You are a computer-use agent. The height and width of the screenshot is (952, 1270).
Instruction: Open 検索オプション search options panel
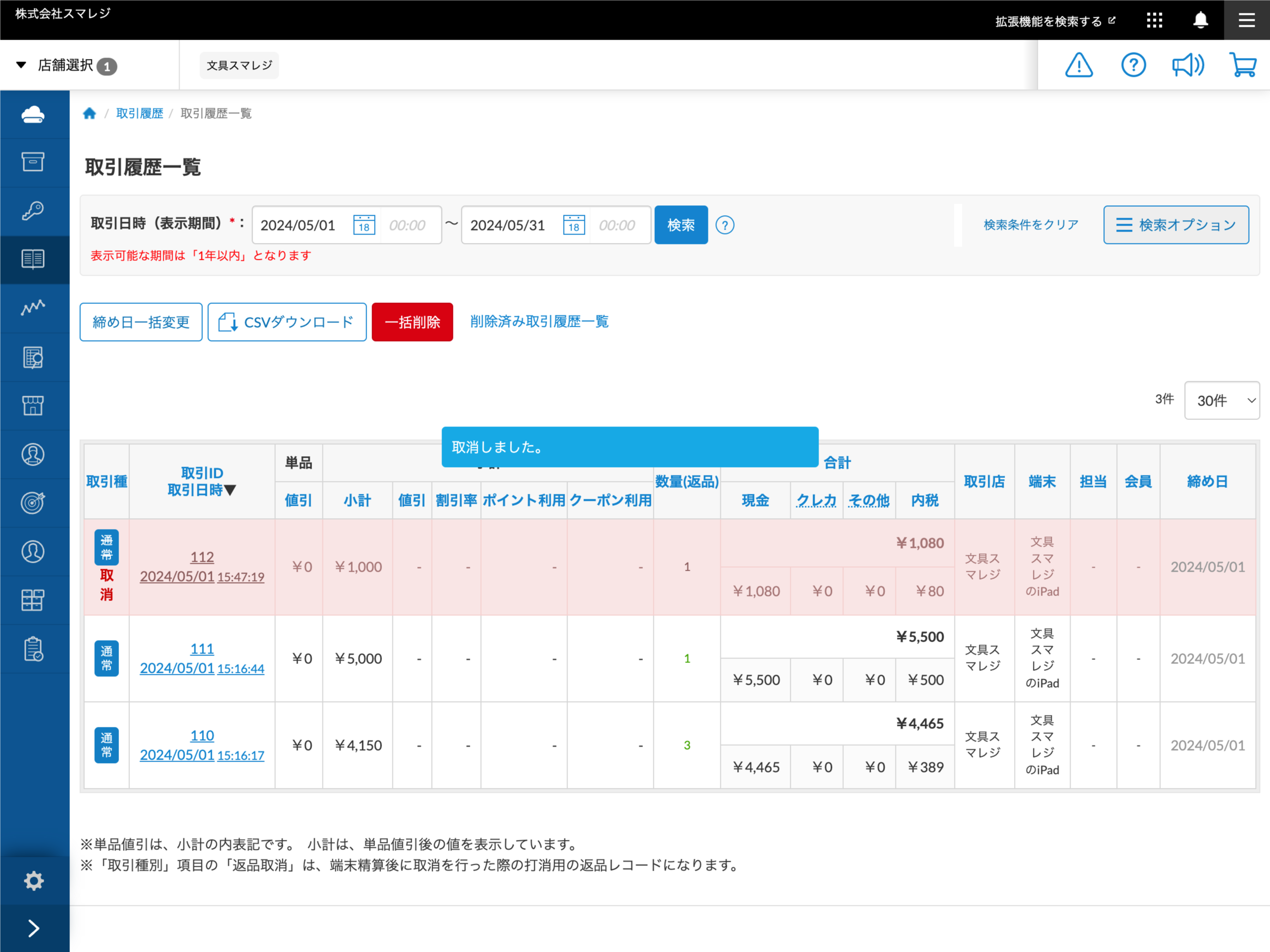pos(1175,225)
